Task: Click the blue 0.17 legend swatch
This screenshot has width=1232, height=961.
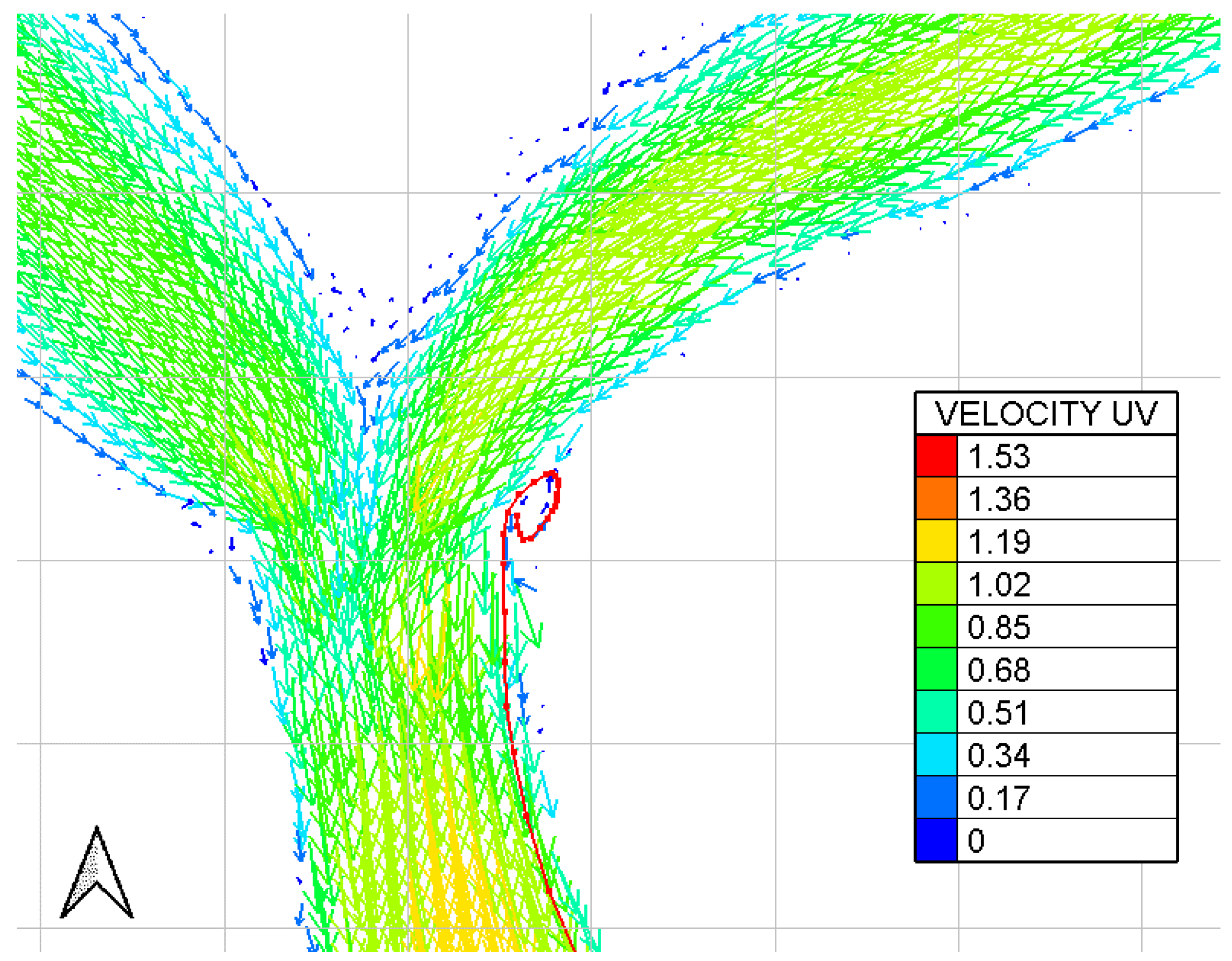Action: pyautogui.click(x=936, y=797)
